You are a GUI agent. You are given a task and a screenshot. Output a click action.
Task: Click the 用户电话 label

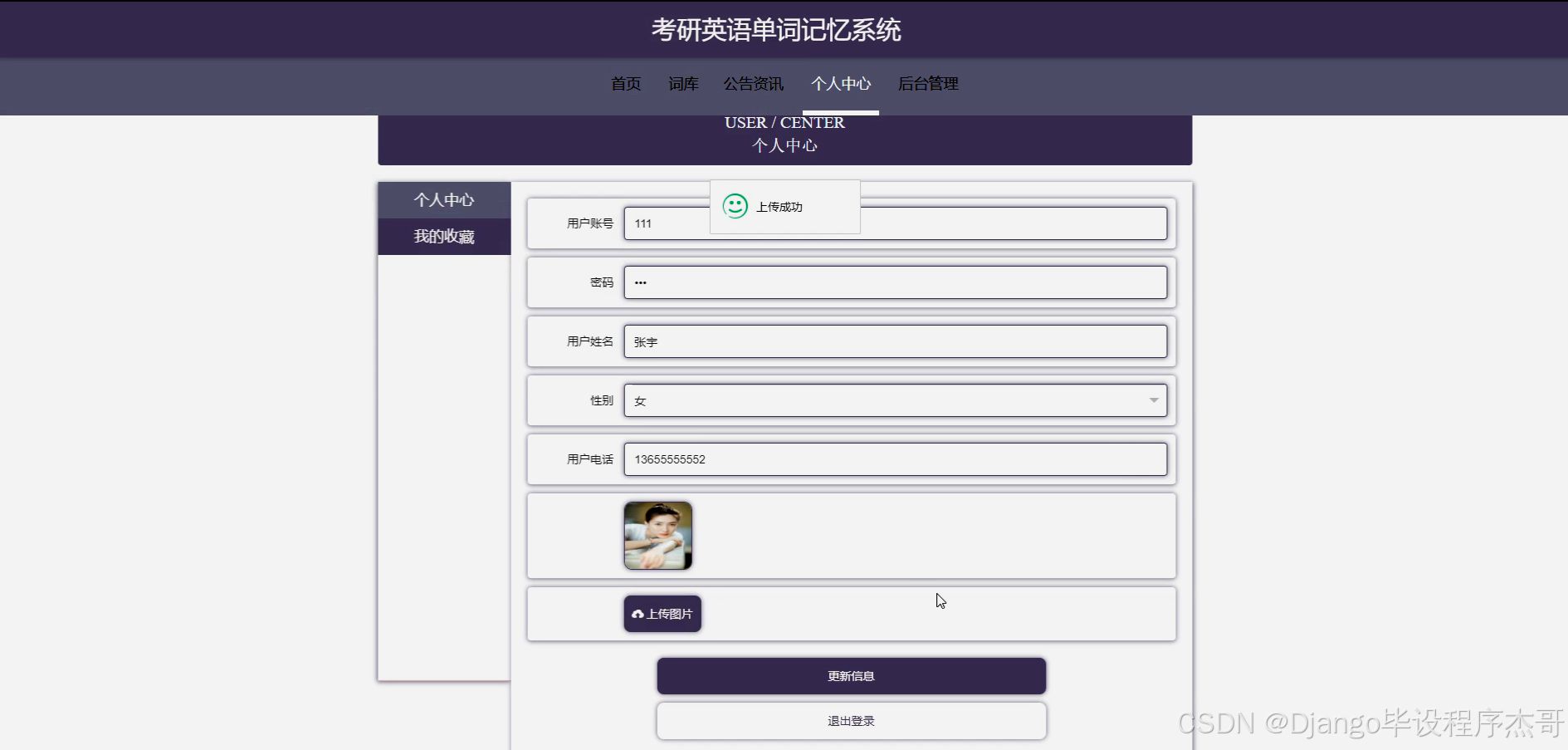click(590, 459)
